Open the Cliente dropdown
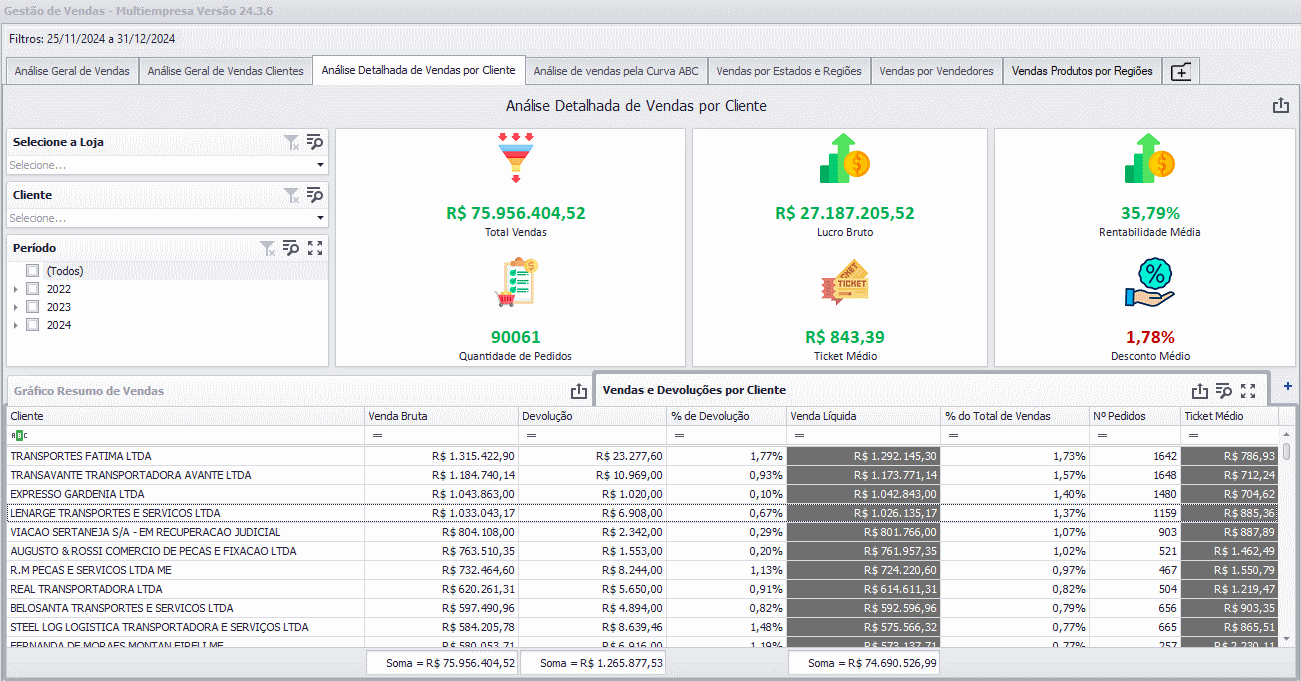The width and height of the screenshot is (1301, 681). 320,218
